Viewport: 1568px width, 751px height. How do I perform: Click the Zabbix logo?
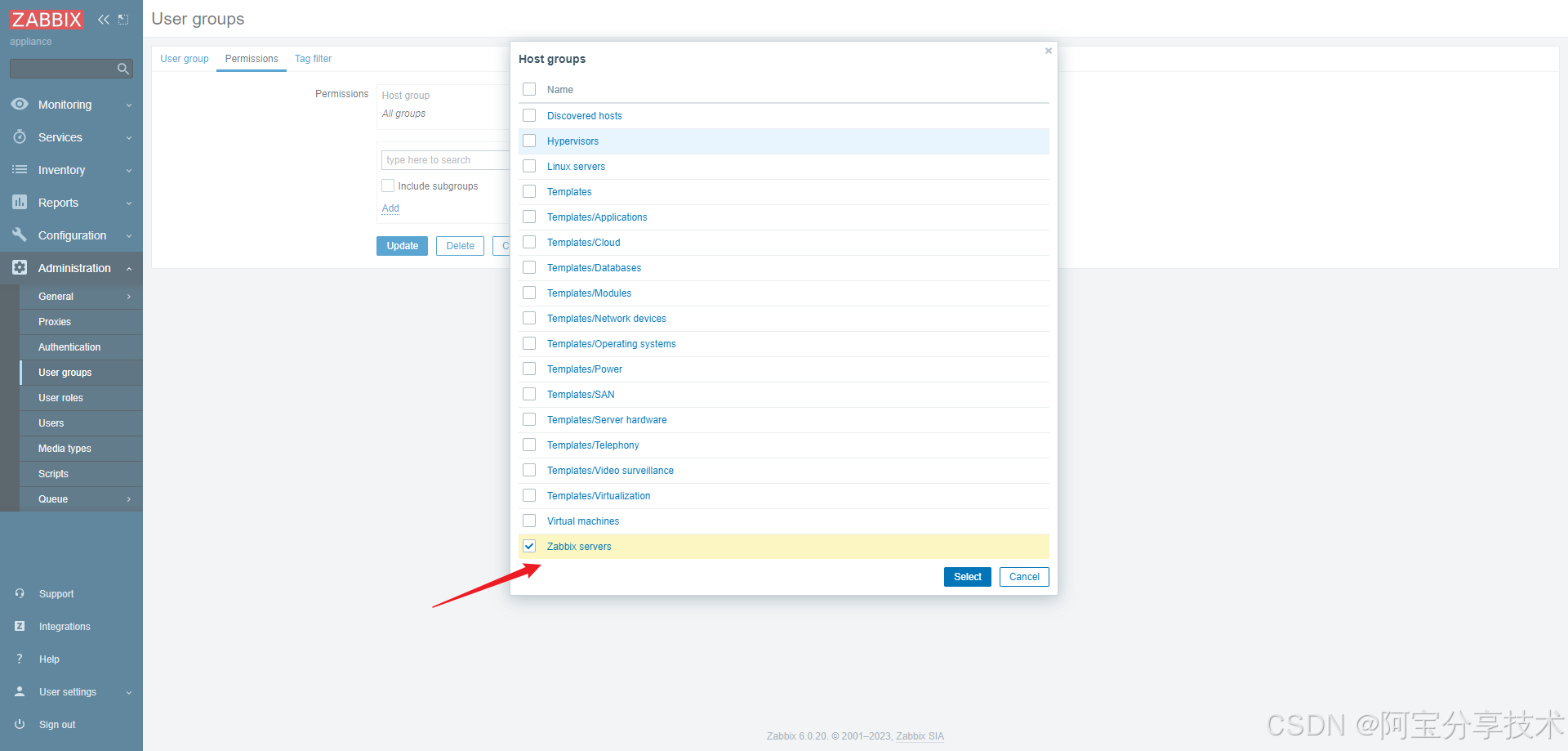[47, 19]
